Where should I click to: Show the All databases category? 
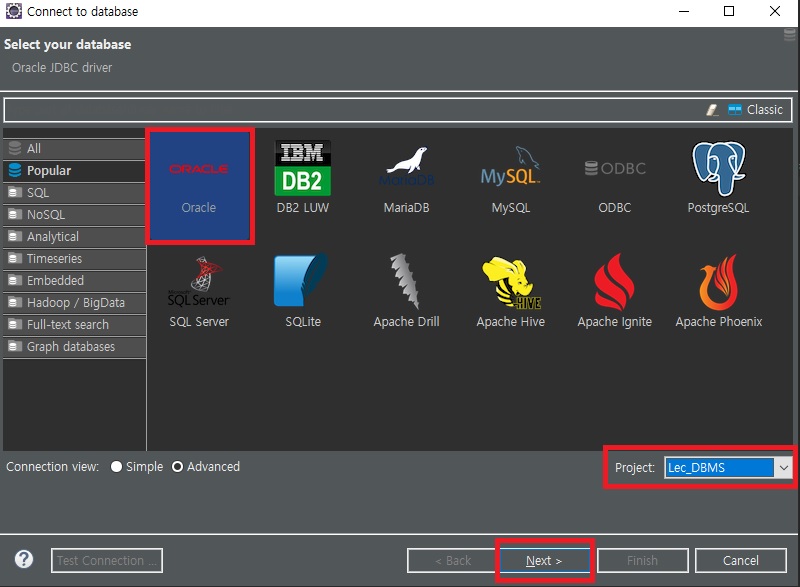pos(74,148)
